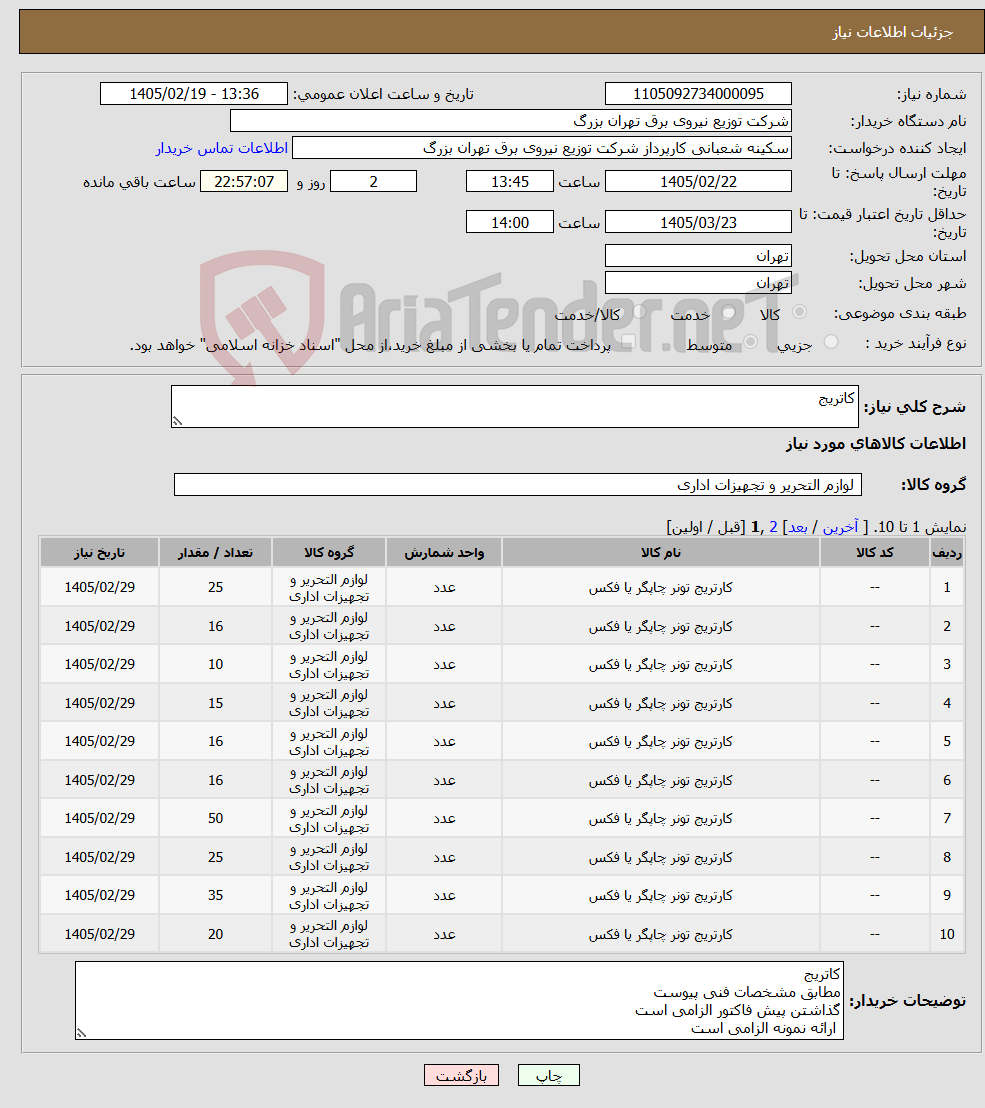Grab the buyer notes resize handle

click(82, 1032)
